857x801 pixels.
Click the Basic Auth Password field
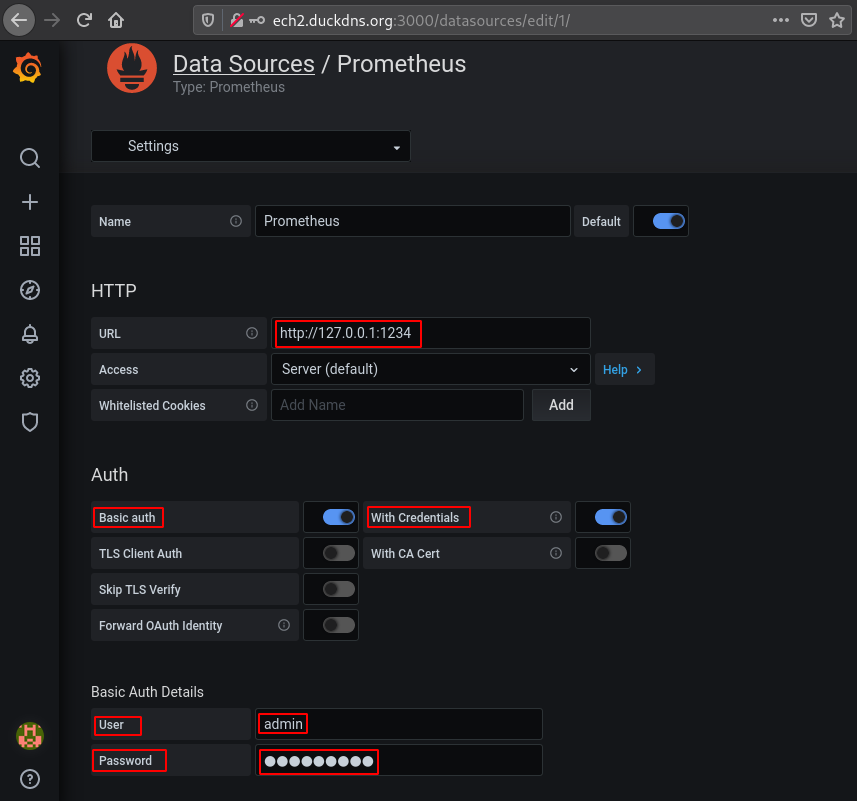point(398,760)
